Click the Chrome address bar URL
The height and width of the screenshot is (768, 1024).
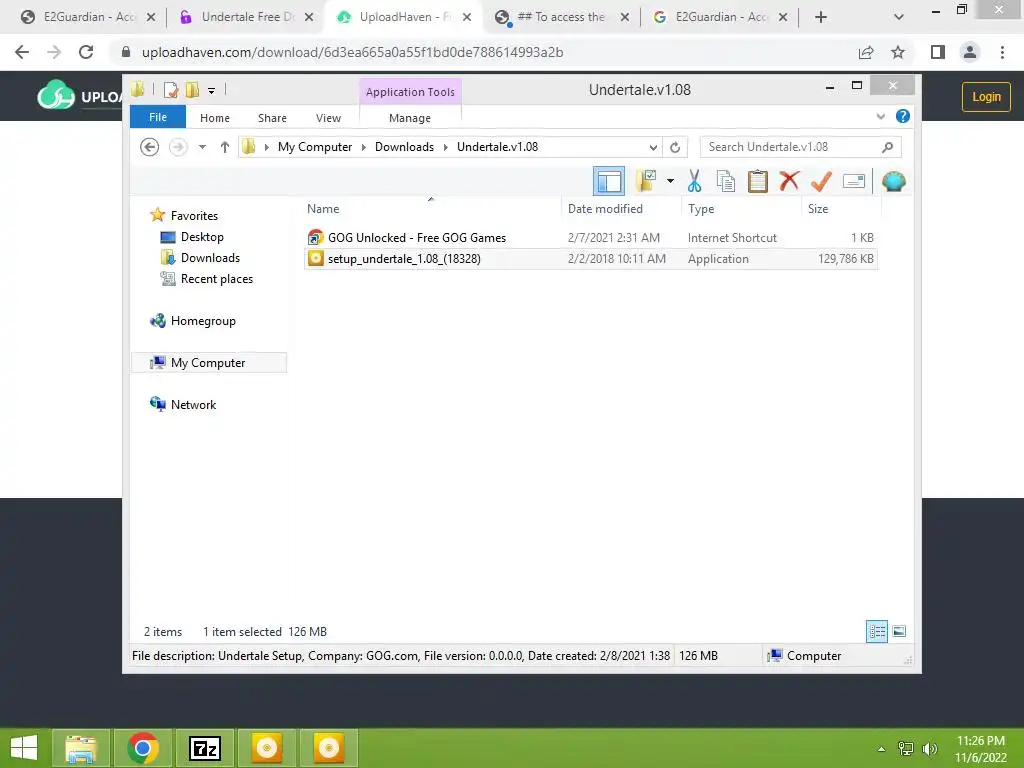353,52
